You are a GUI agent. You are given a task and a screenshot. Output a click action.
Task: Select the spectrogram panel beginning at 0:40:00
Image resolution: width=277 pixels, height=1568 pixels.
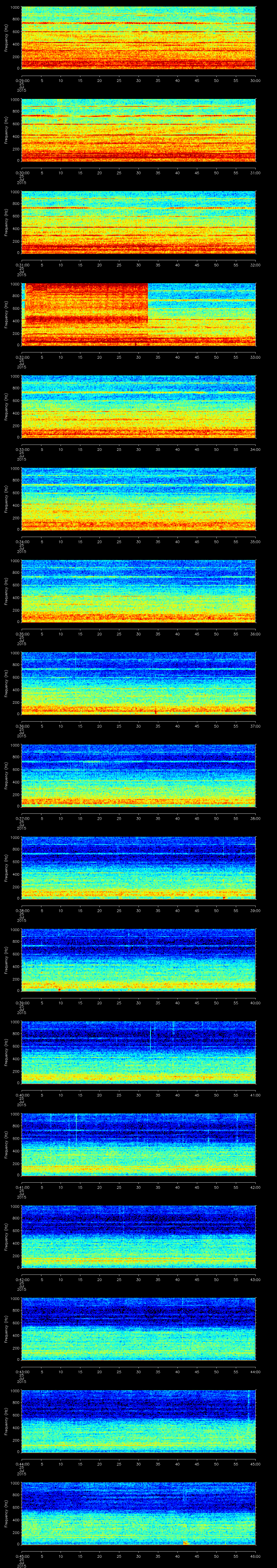coord(138,1052)
